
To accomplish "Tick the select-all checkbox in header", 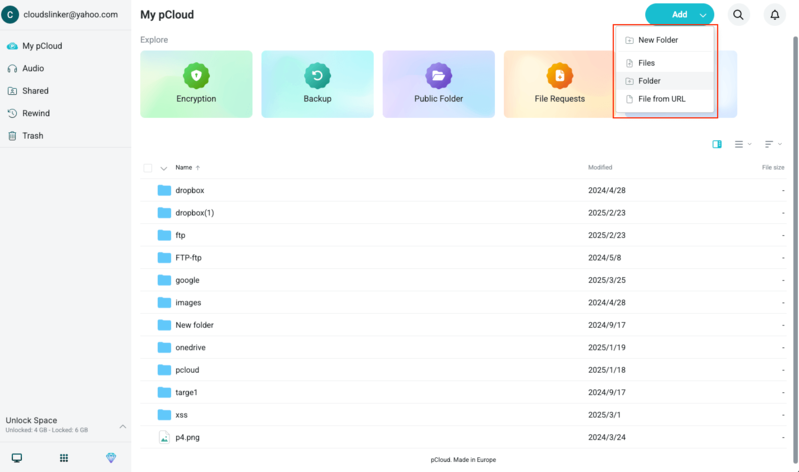I will (x=148, y=168).
